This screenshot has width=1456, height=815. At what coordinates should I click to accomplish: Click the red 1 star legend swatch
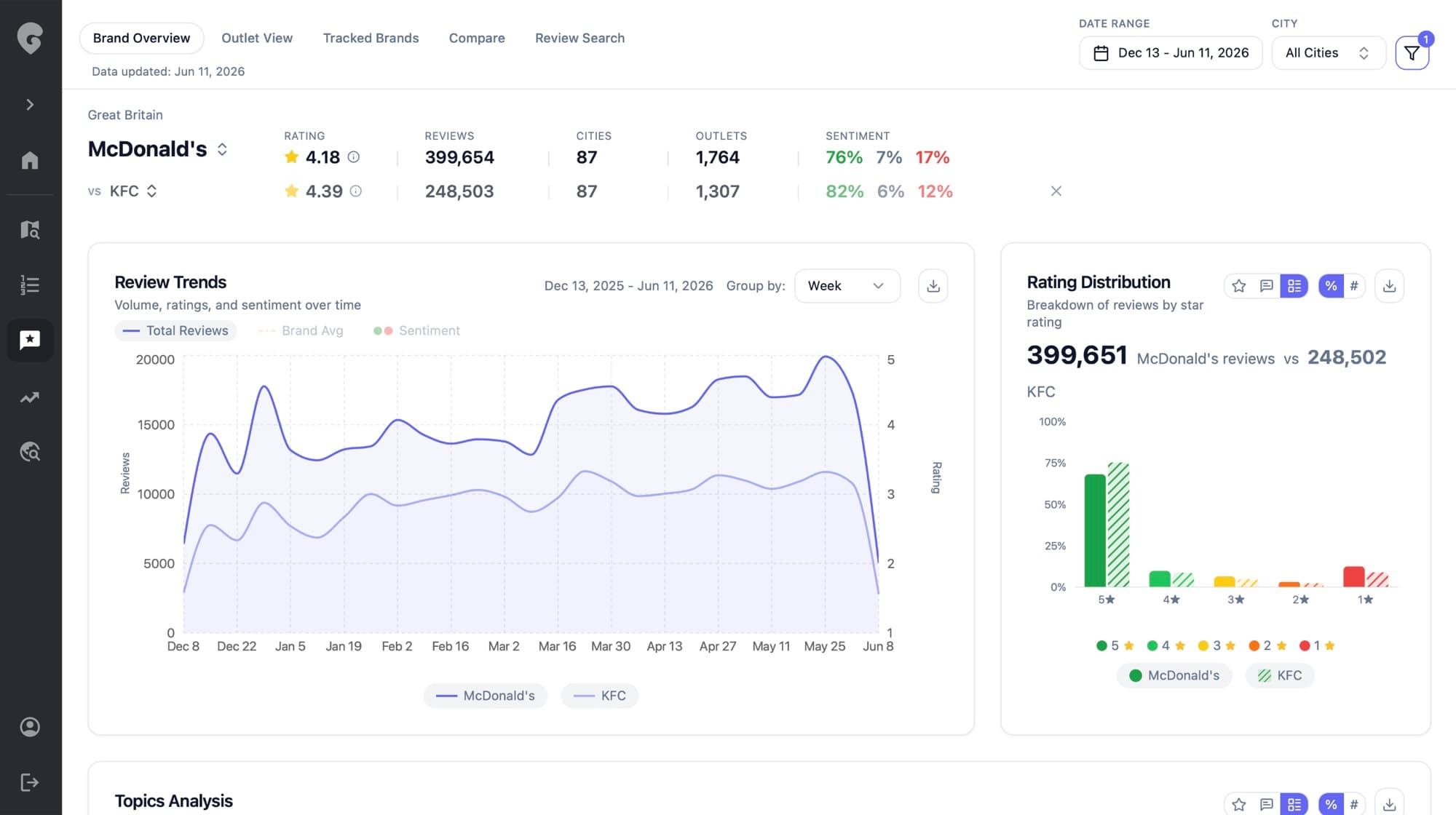click(1305, 645)
